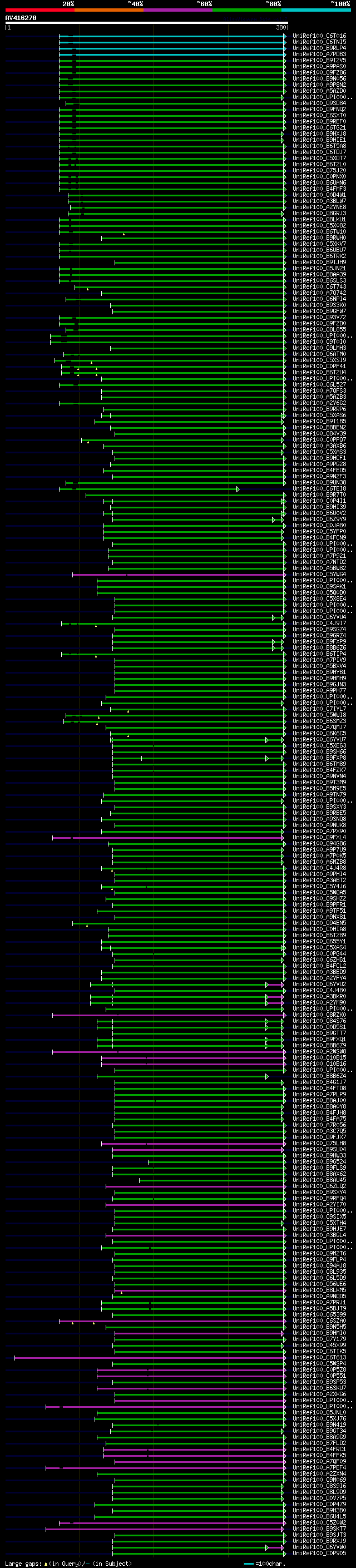Viewport: 356px width, 1568px height.
Task: Click hit label UniRef100_B6TM89
Action: [319, 764]
